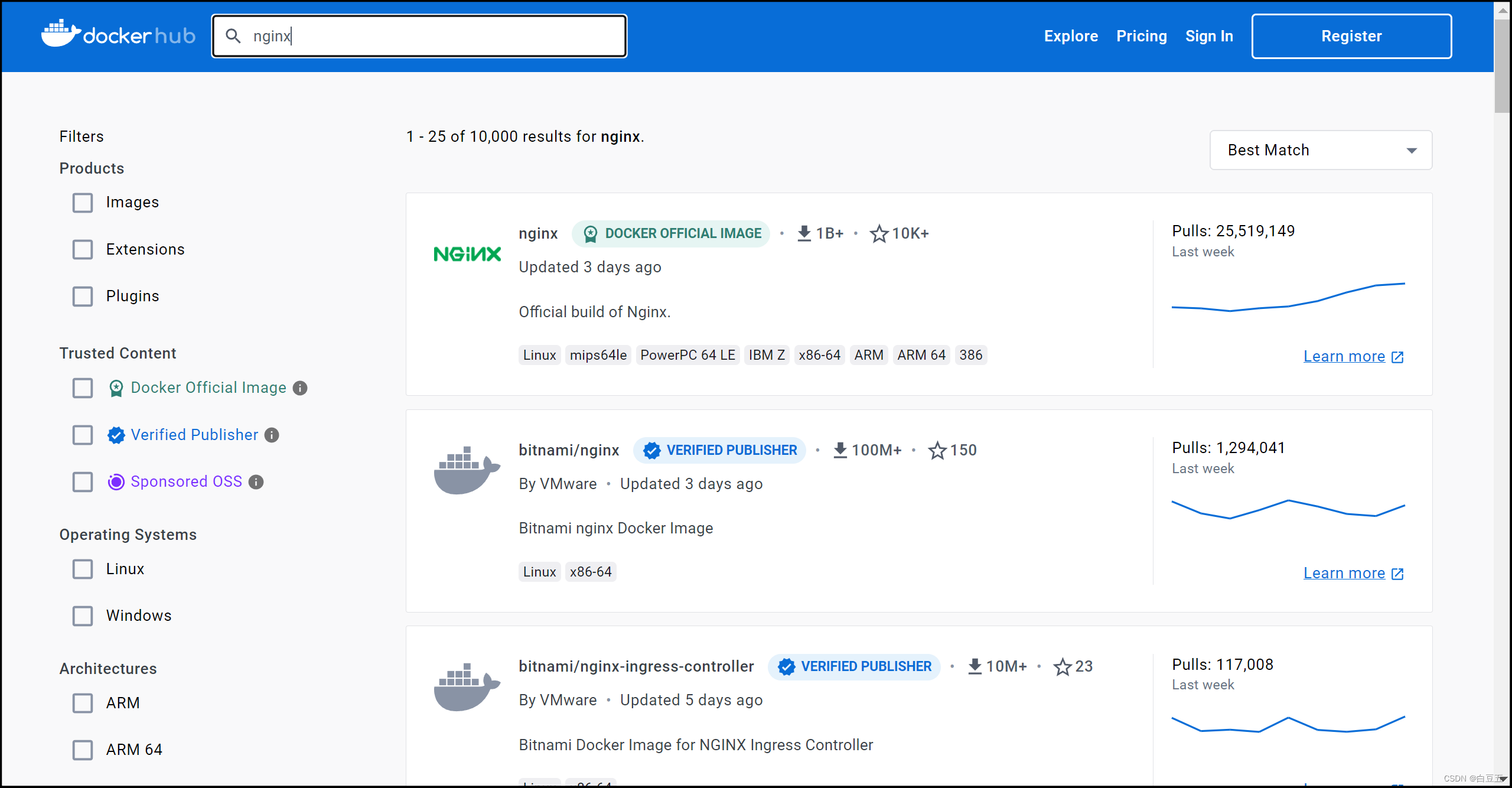Check the Verified Publisher filter box
The width and height of the screenshot is (1512, 788).
(83, 435)
